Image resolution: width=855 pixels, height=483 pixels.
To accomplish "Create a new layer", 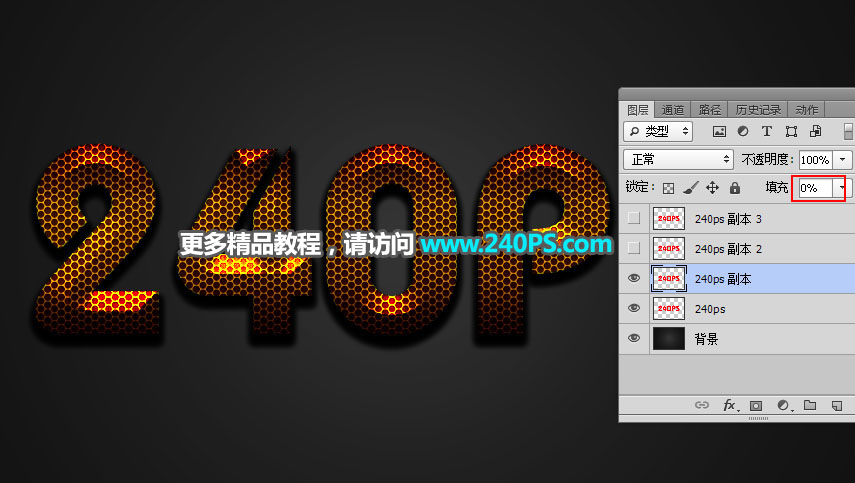I will point(837,406).
